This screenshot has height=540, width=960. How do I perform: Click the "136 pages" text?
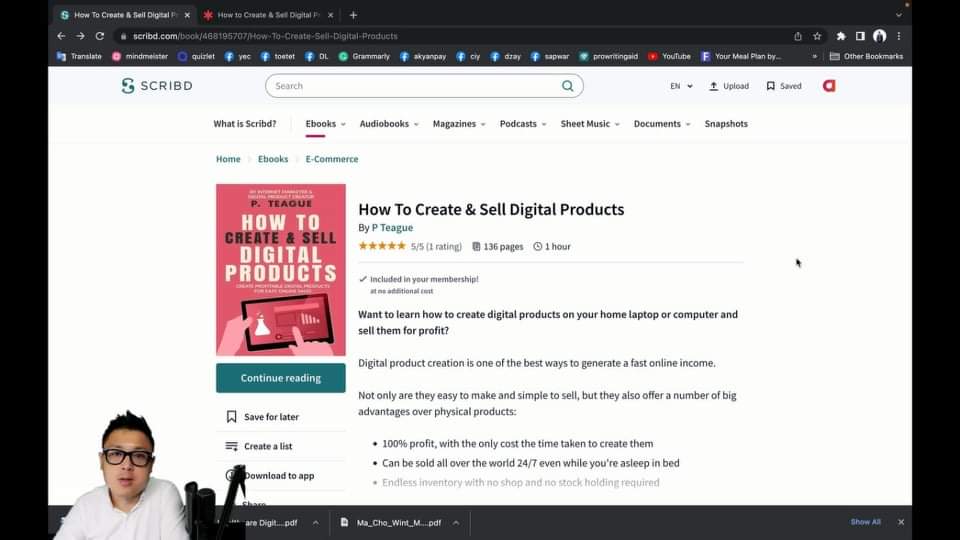pyautogui.click(x=503, y=247)
